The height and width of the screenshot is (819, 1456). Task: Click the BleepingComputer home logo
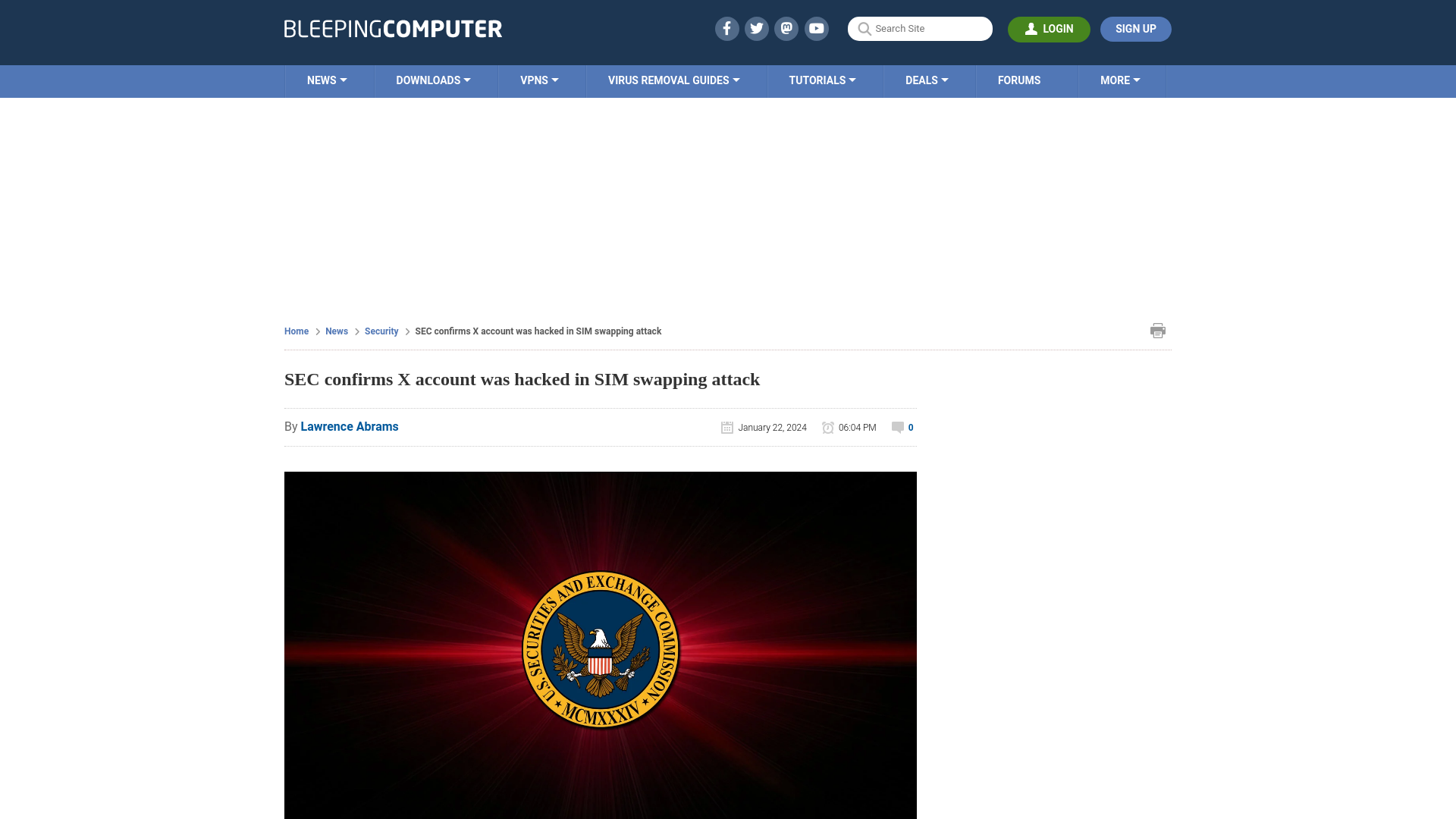pyautogui.click(x=392, y=28)
